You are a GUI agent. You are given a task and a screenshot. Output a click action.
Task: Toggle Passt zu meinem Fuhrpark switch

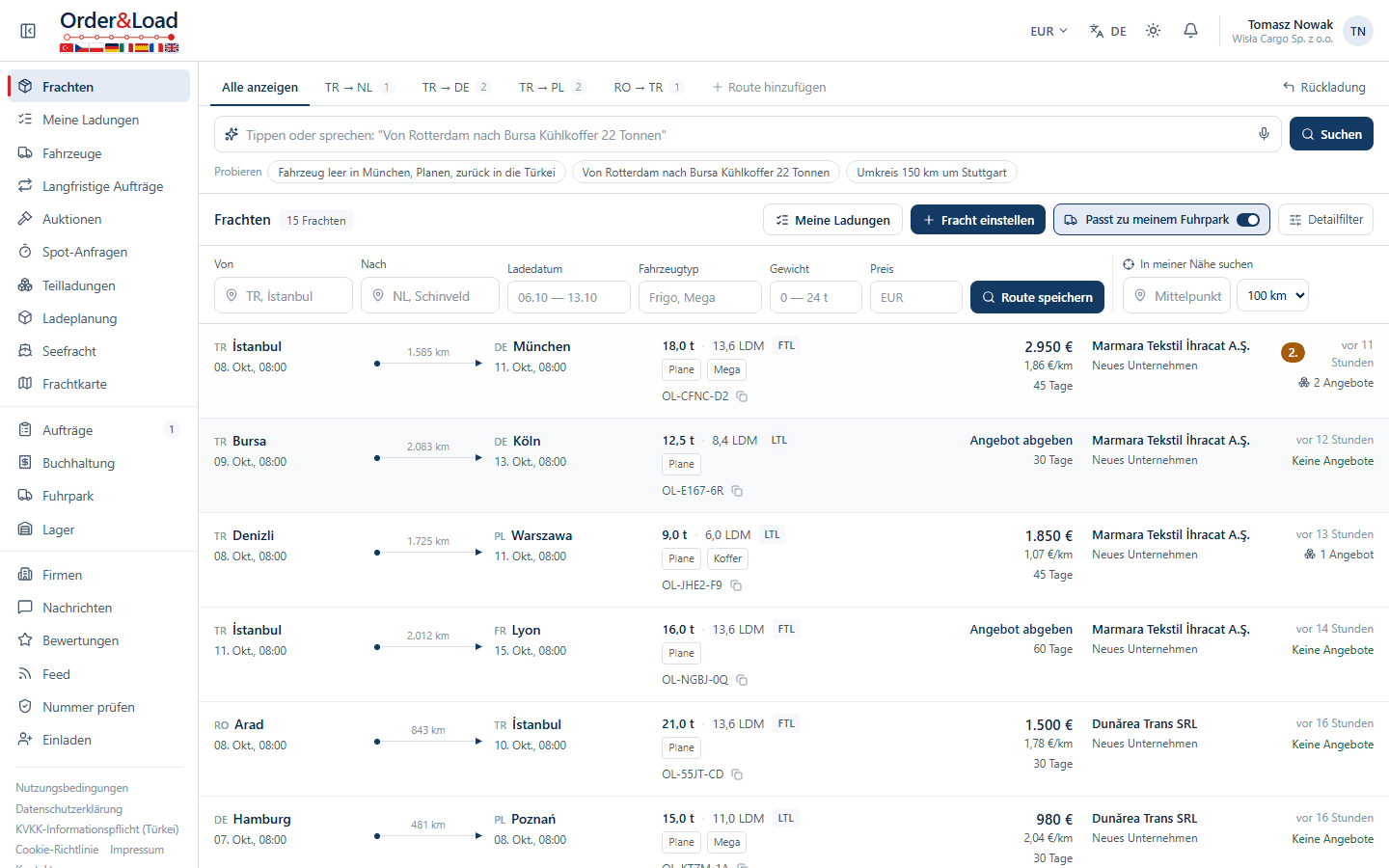tap(1248, 220)
